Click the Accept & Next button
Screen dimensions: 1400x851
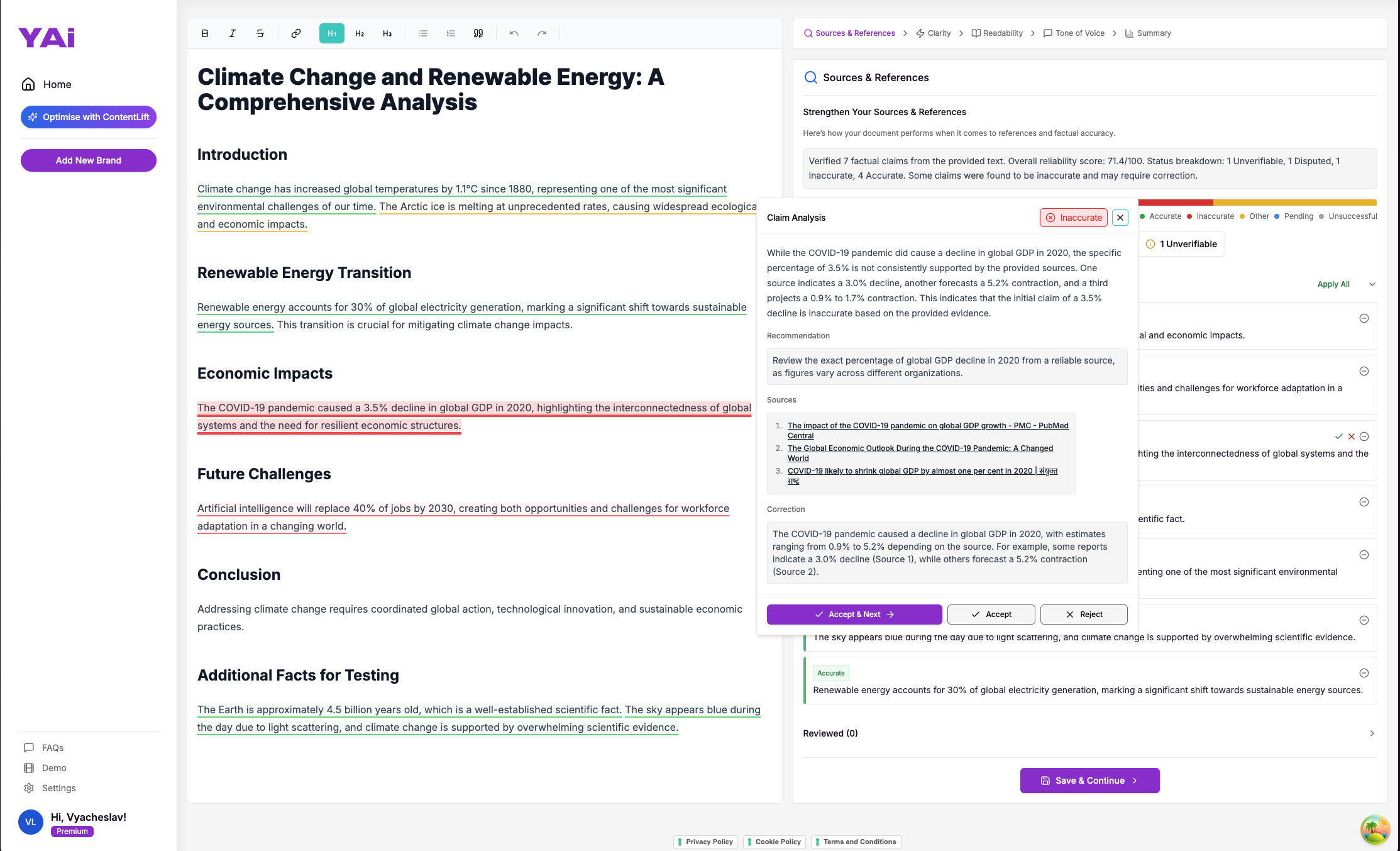click(x=854, y=615)
